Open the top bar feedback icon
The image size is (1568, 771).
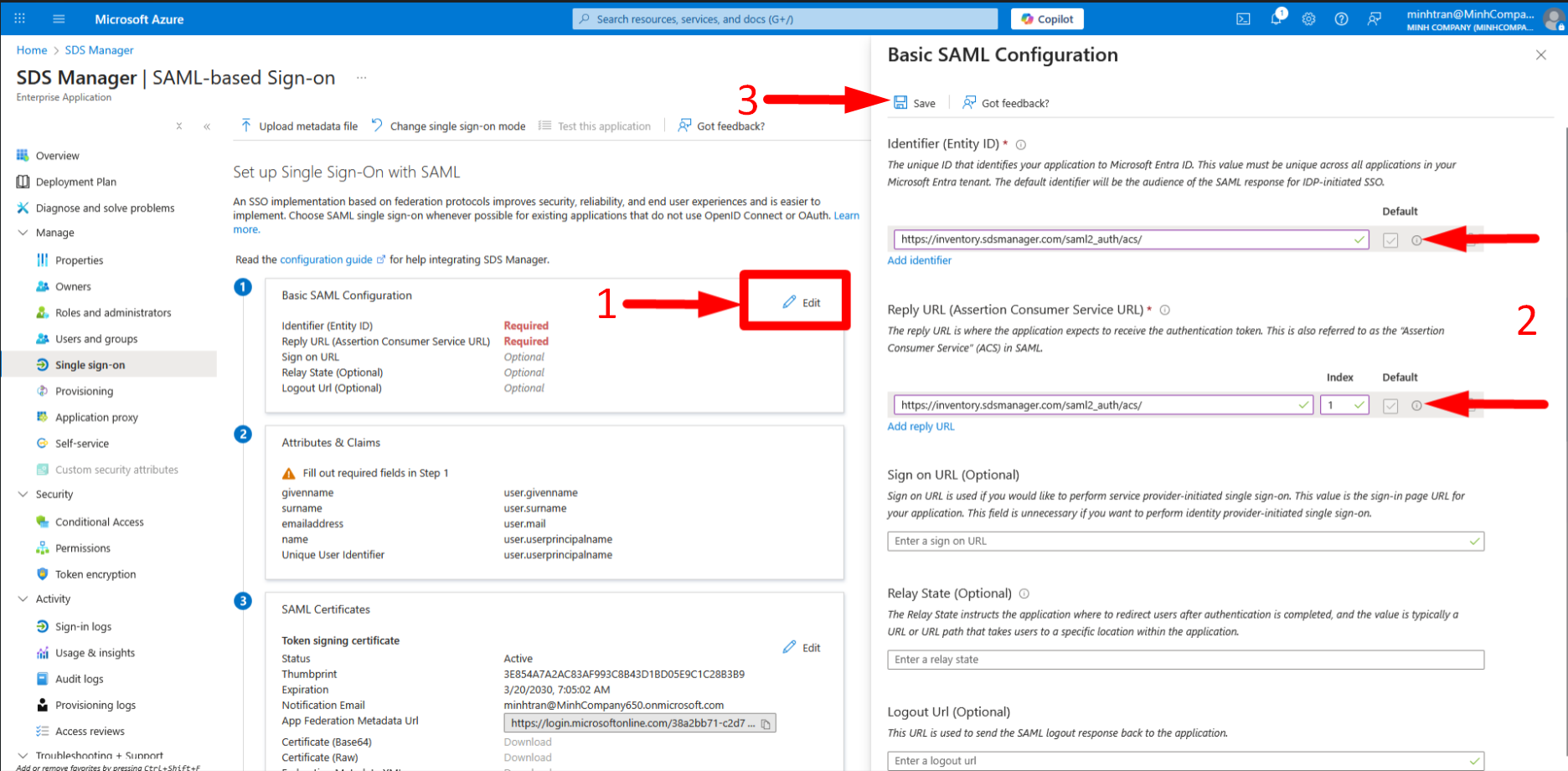click(1375, 18)
